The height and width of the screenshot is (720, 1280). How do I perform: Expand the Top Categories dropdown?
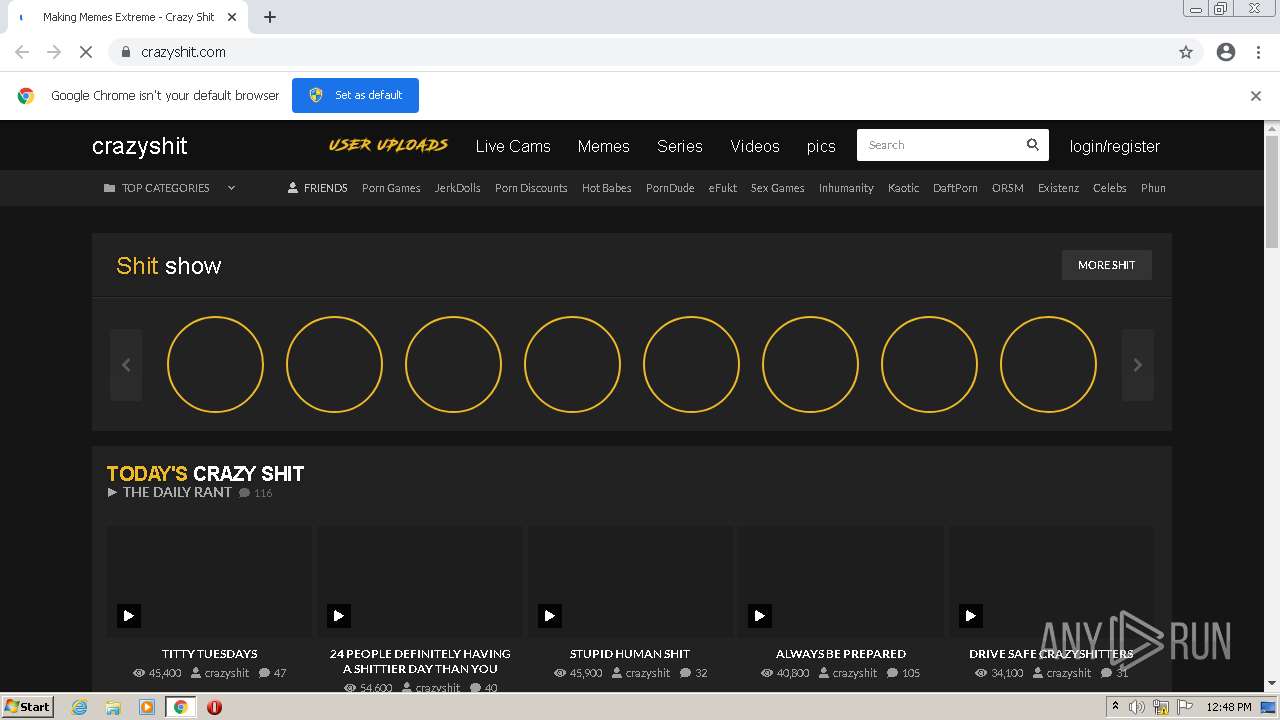(x=170, y=188)
